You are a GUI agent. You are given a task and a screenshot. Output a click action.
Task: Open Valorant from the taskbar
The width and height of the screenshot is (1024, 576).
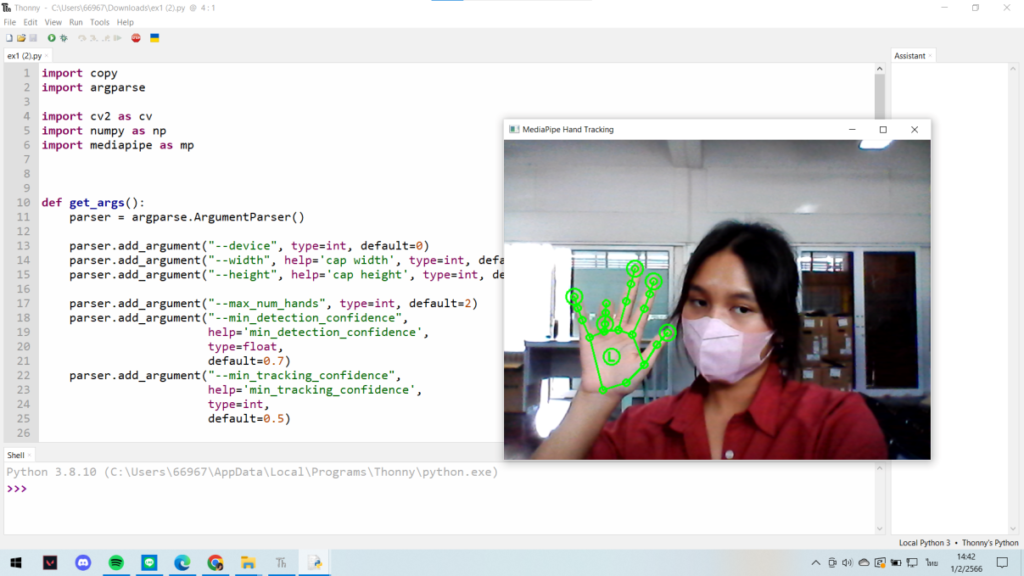50,562
